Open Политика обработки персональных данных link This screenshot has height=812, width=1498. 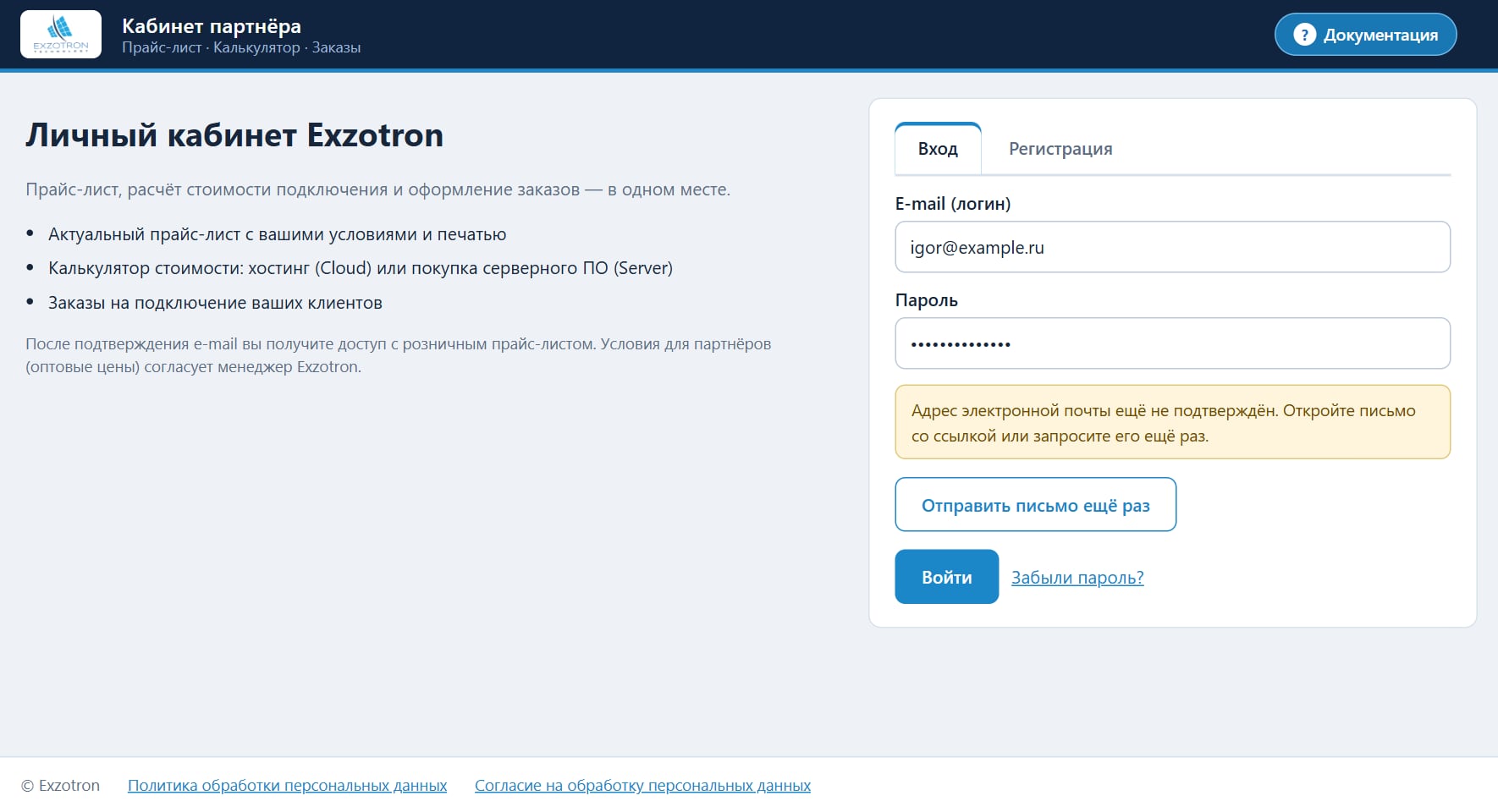click(287, 786)
